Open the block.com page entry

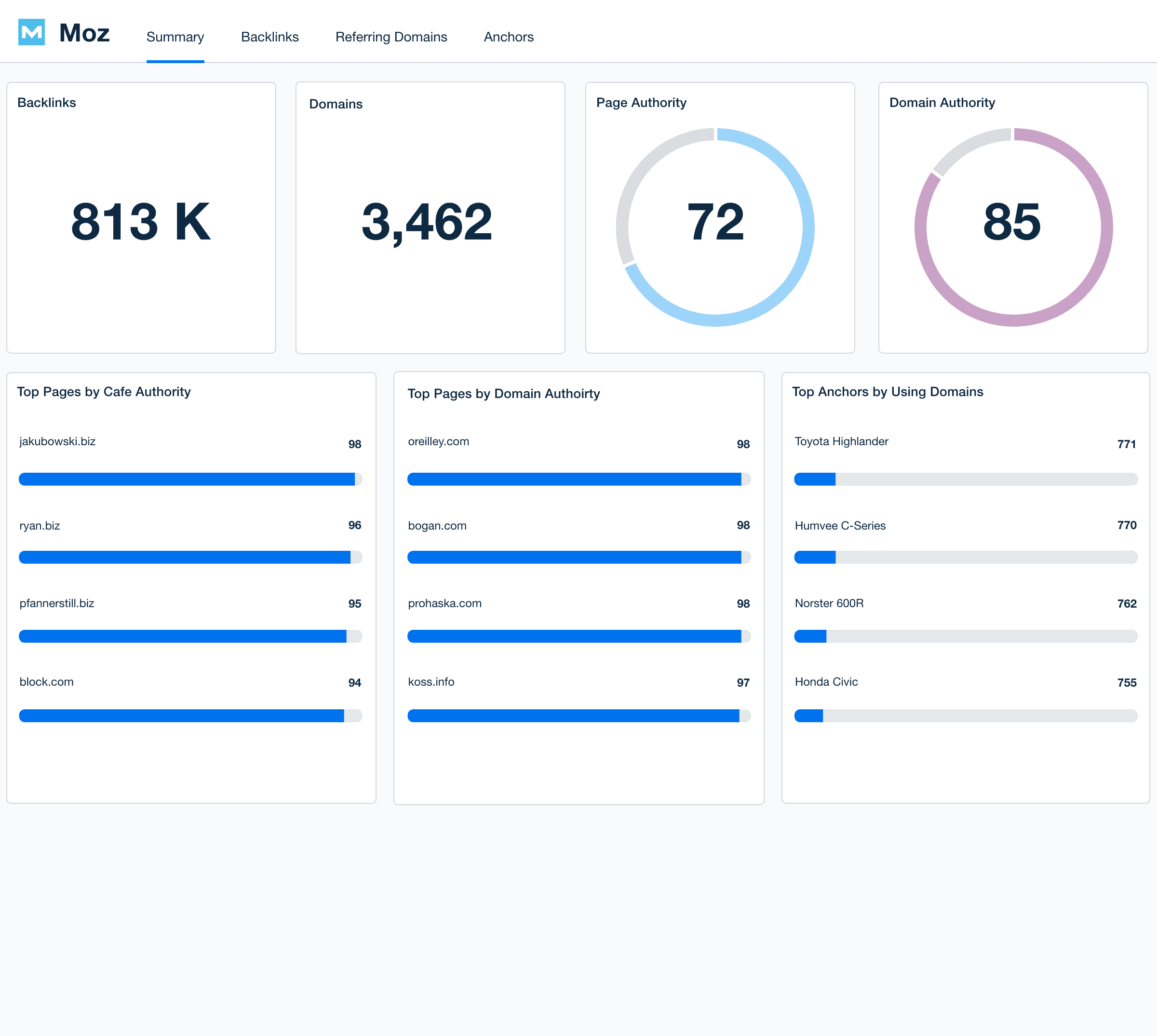[x=47, y=681]
